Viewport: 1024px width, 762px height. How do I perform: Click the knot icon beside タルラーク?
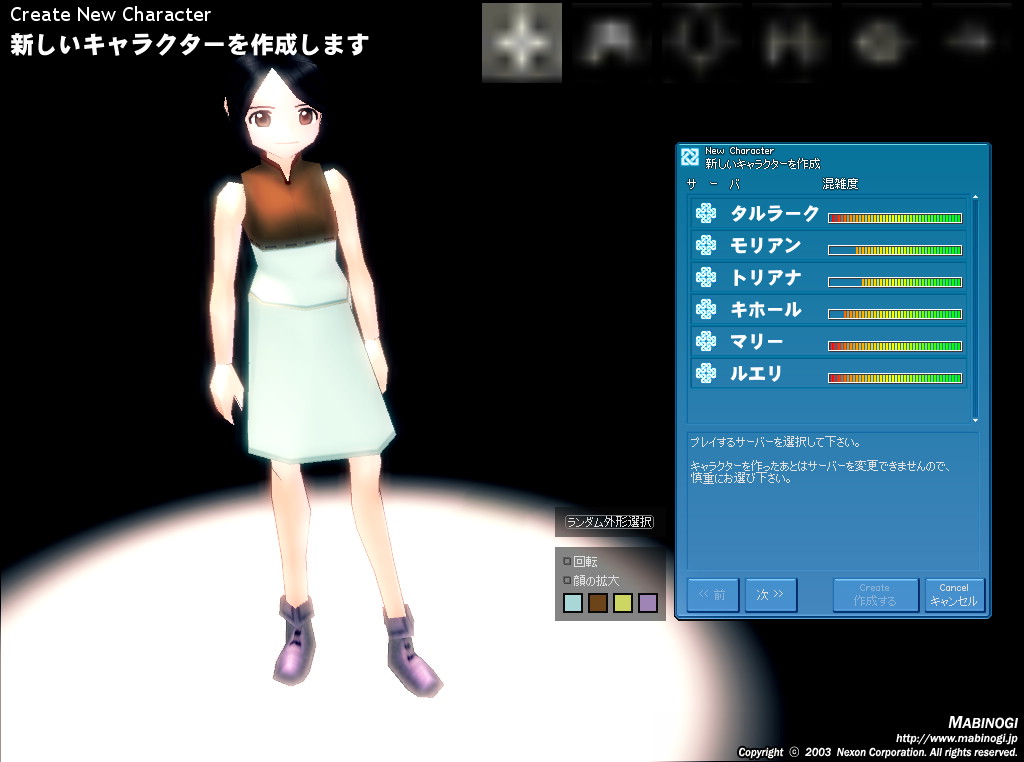pyautogui.click(x=706, y=214)
